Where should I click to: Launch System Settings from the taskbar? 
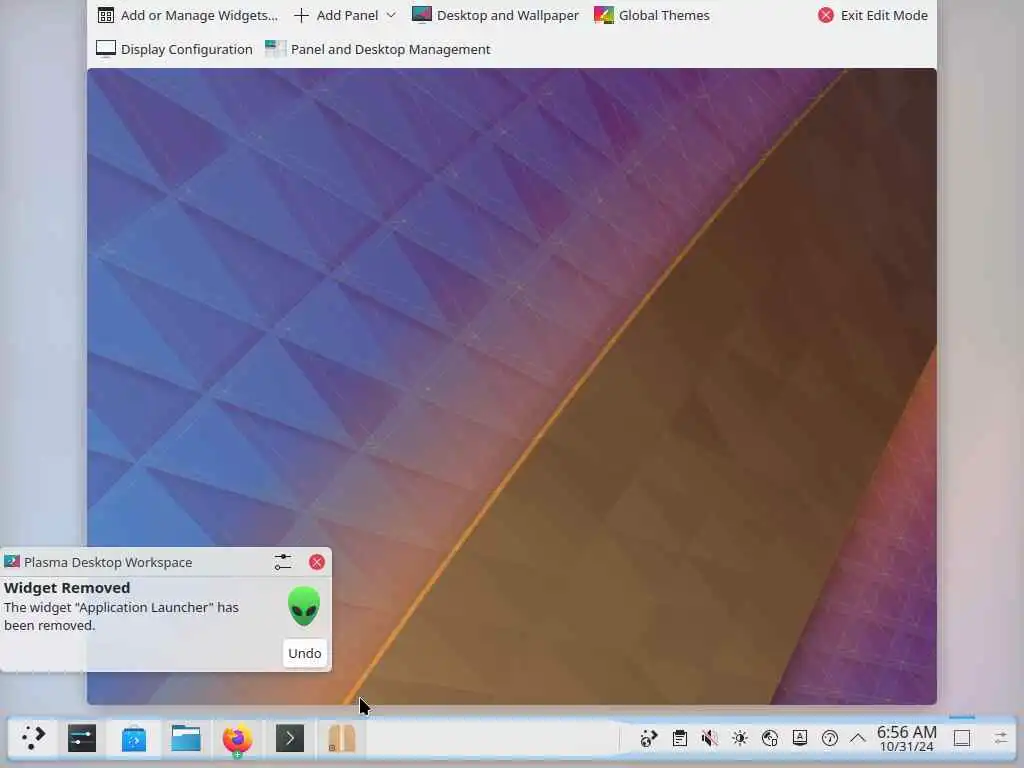point(82,739)
